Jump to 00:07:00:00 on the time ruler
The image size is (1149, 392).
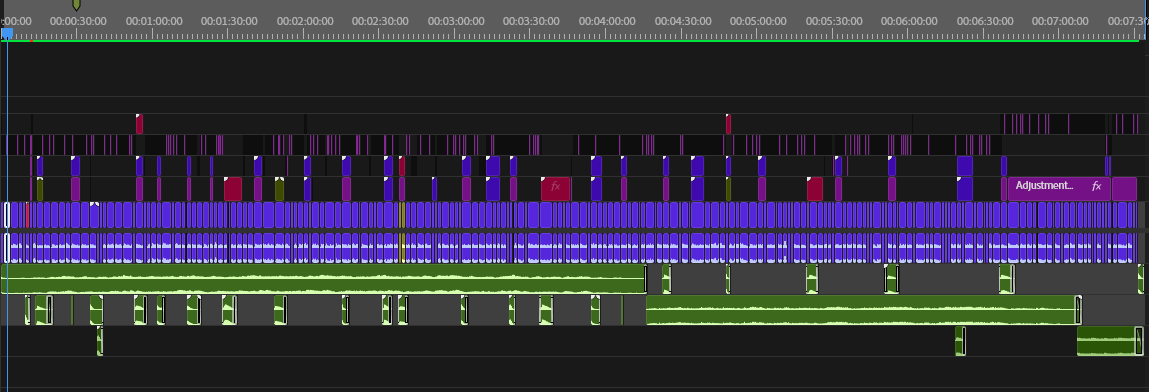point(1060,21)
